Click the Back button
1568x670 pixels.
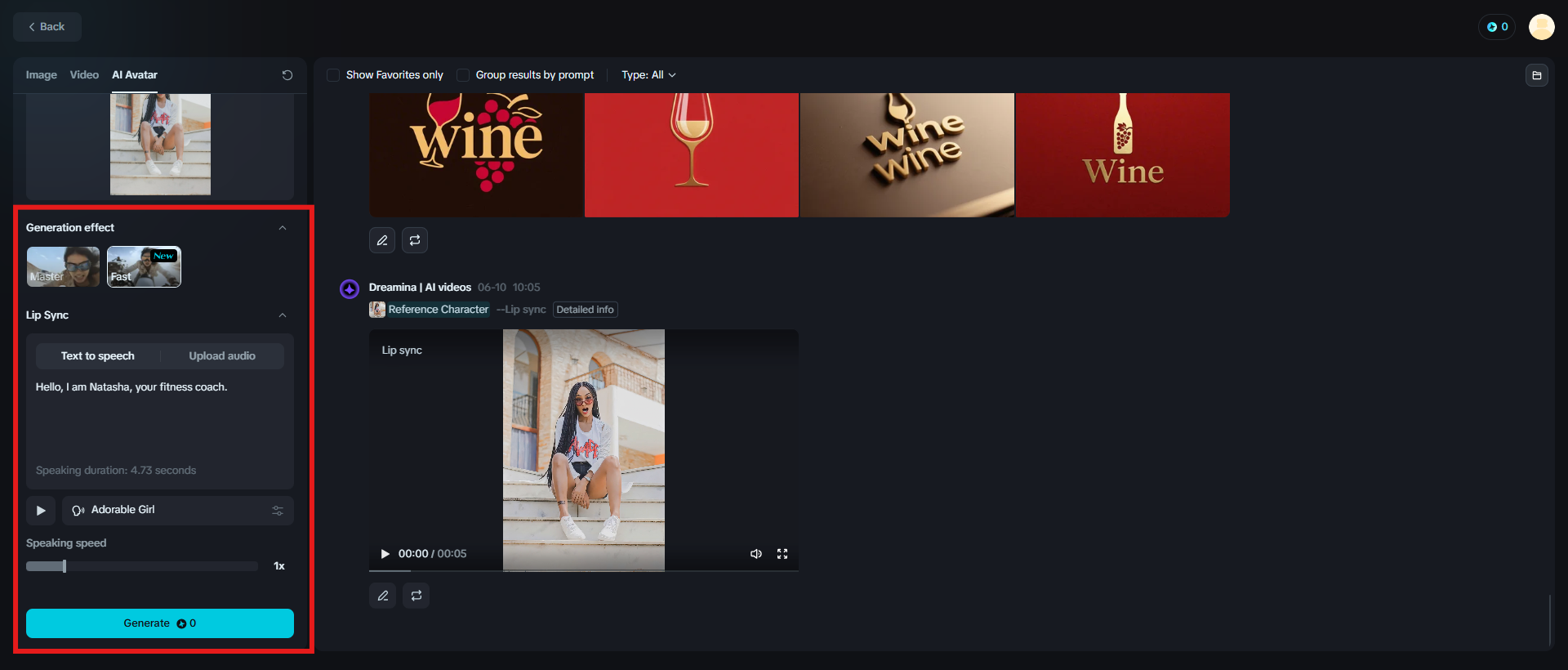pyautogui.click(x=47, y=27)
